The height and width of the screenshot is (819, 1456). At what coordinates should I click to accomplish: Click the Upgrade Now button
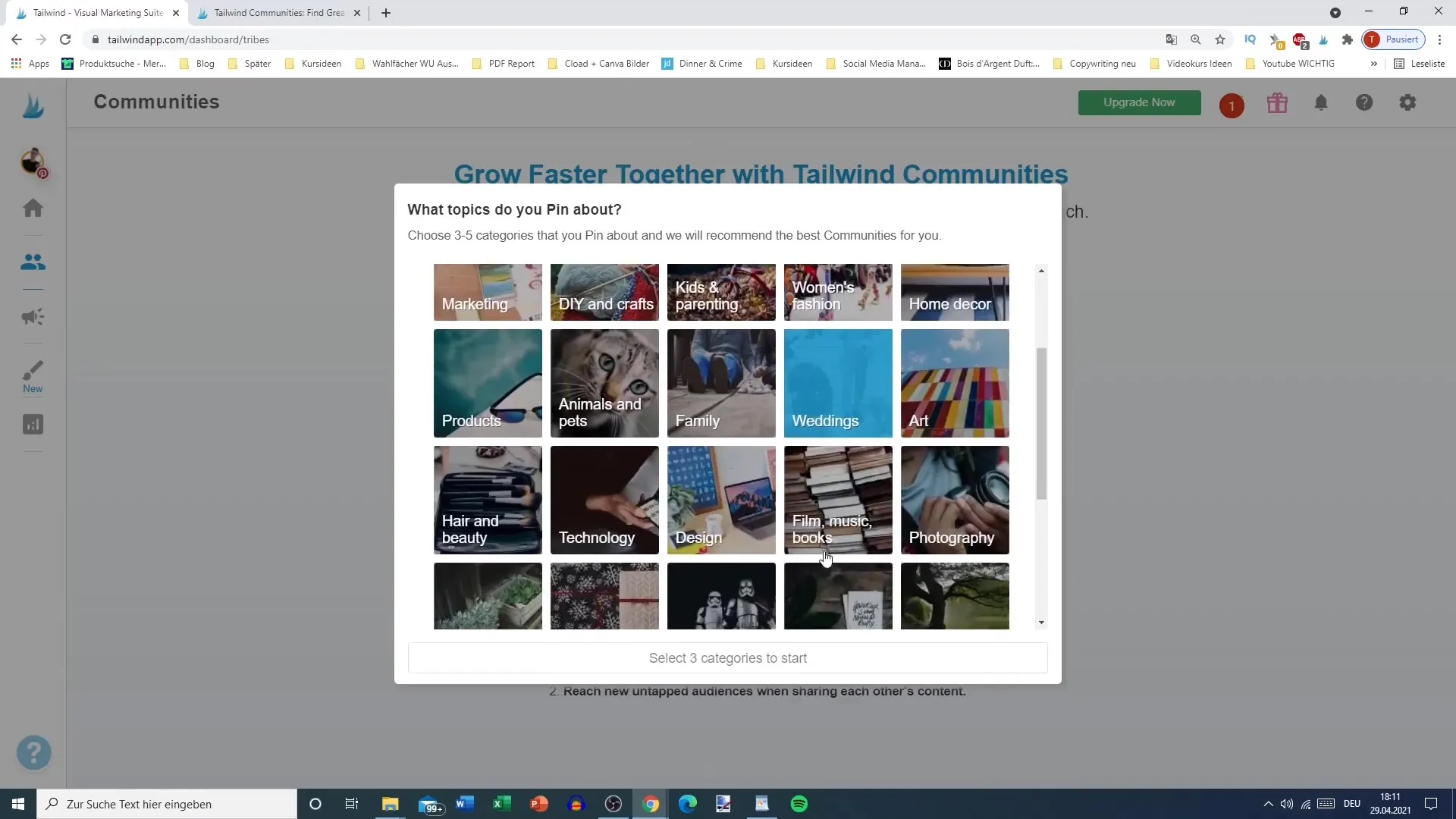pos(1139,102)
